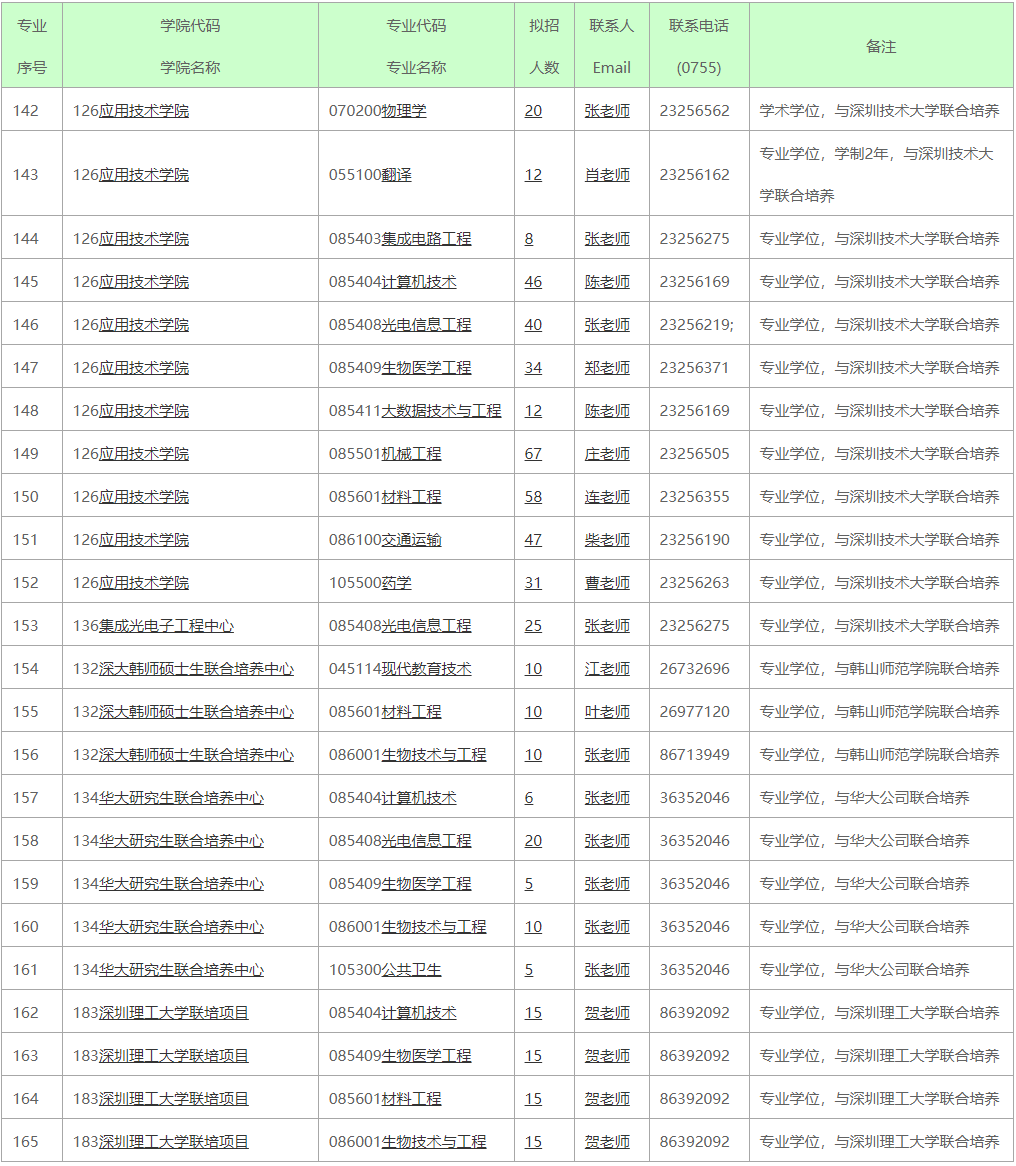Viewport: 1016px width, 1166px height.
Task: Select remark 与华大公司联合培养 in row 157
Action: point(902,798)
